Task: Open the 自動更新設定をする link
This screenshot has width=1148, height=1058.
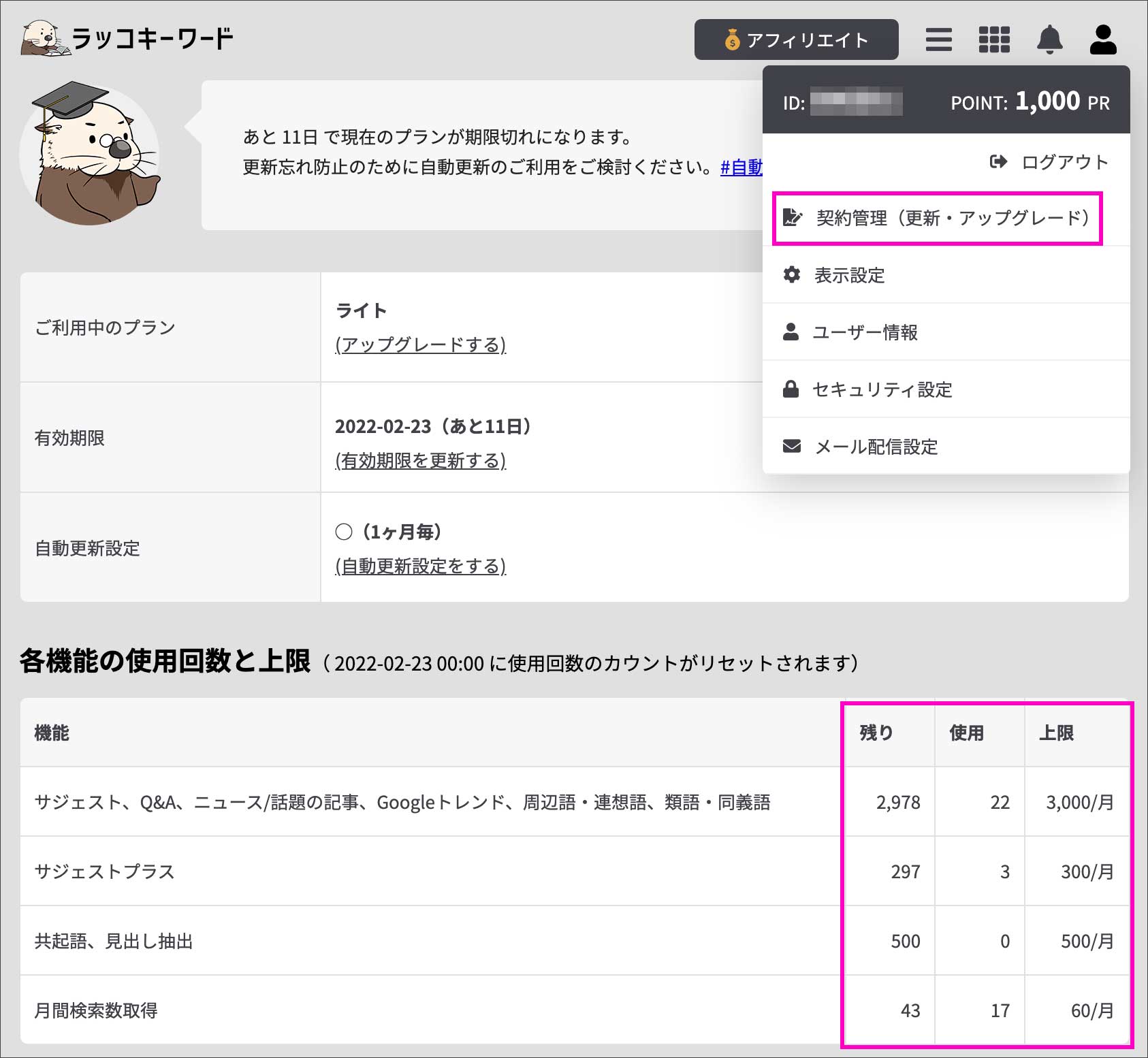Action: coord(420,566)
